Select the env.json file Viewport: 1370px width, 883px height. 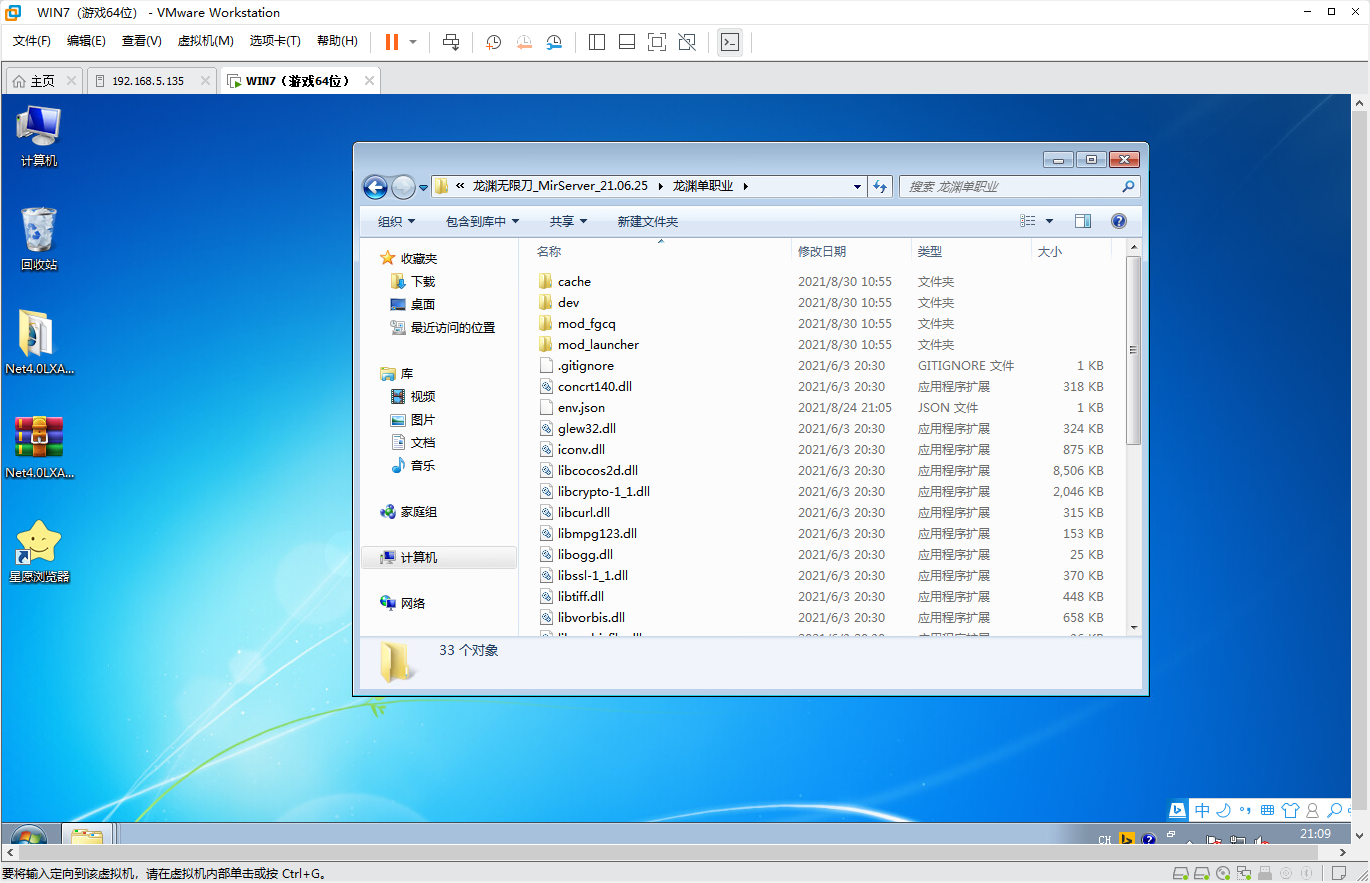click(581, 408)
